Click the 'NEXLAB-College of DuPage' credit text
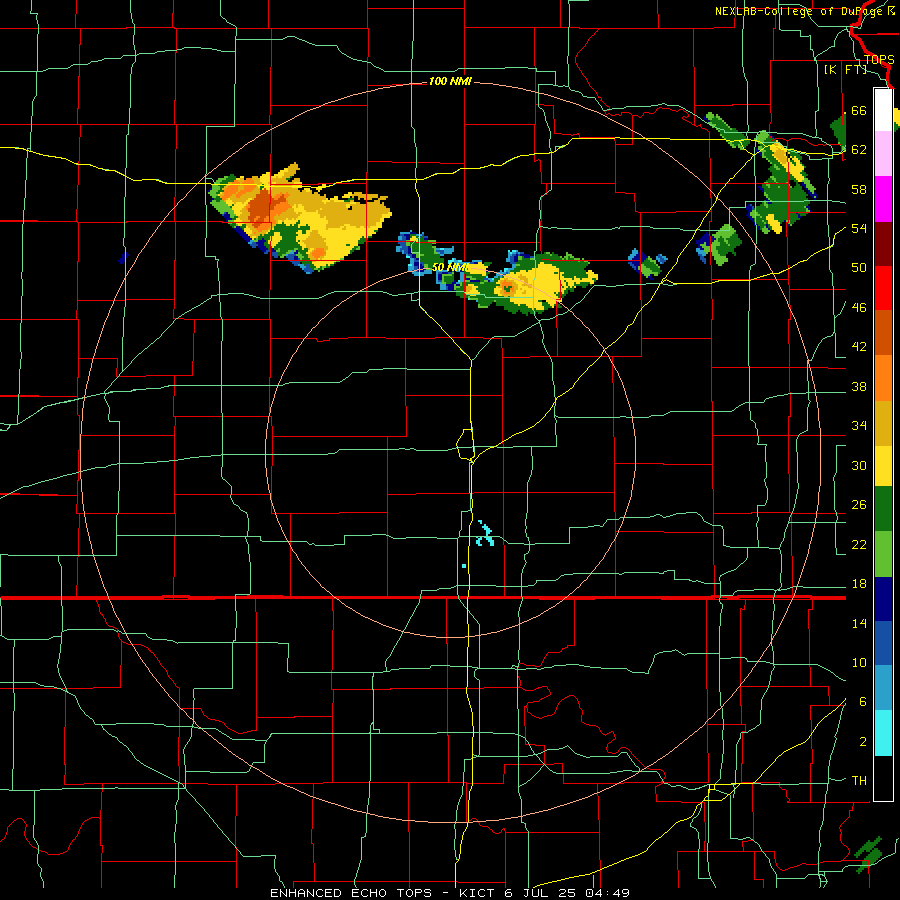This screenshot has width=900, height=900. pos(798,11)
